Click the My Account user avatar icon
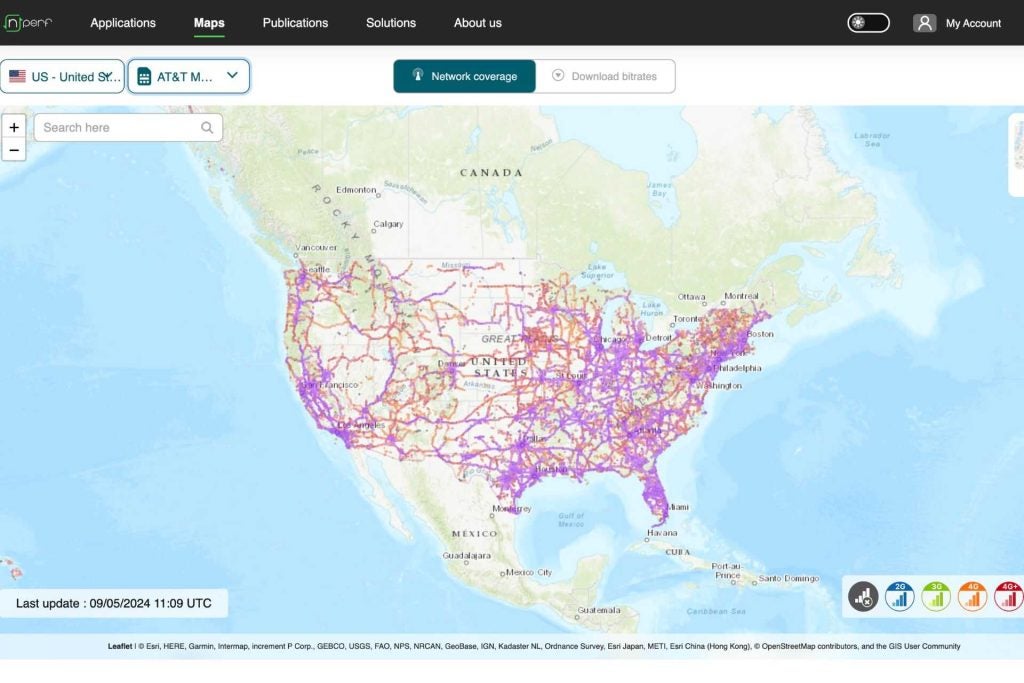The image size is (1024, 683). coord(924,23)
